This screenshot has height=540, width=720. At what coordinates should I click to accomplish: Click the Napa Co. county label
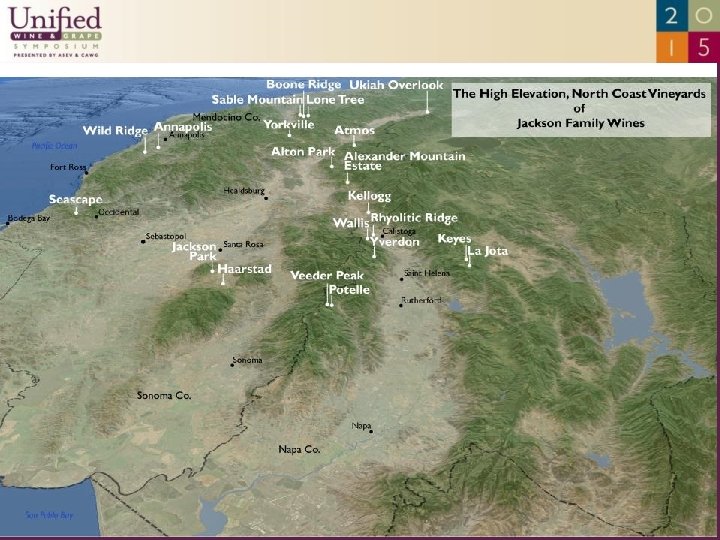click(299, 449)
